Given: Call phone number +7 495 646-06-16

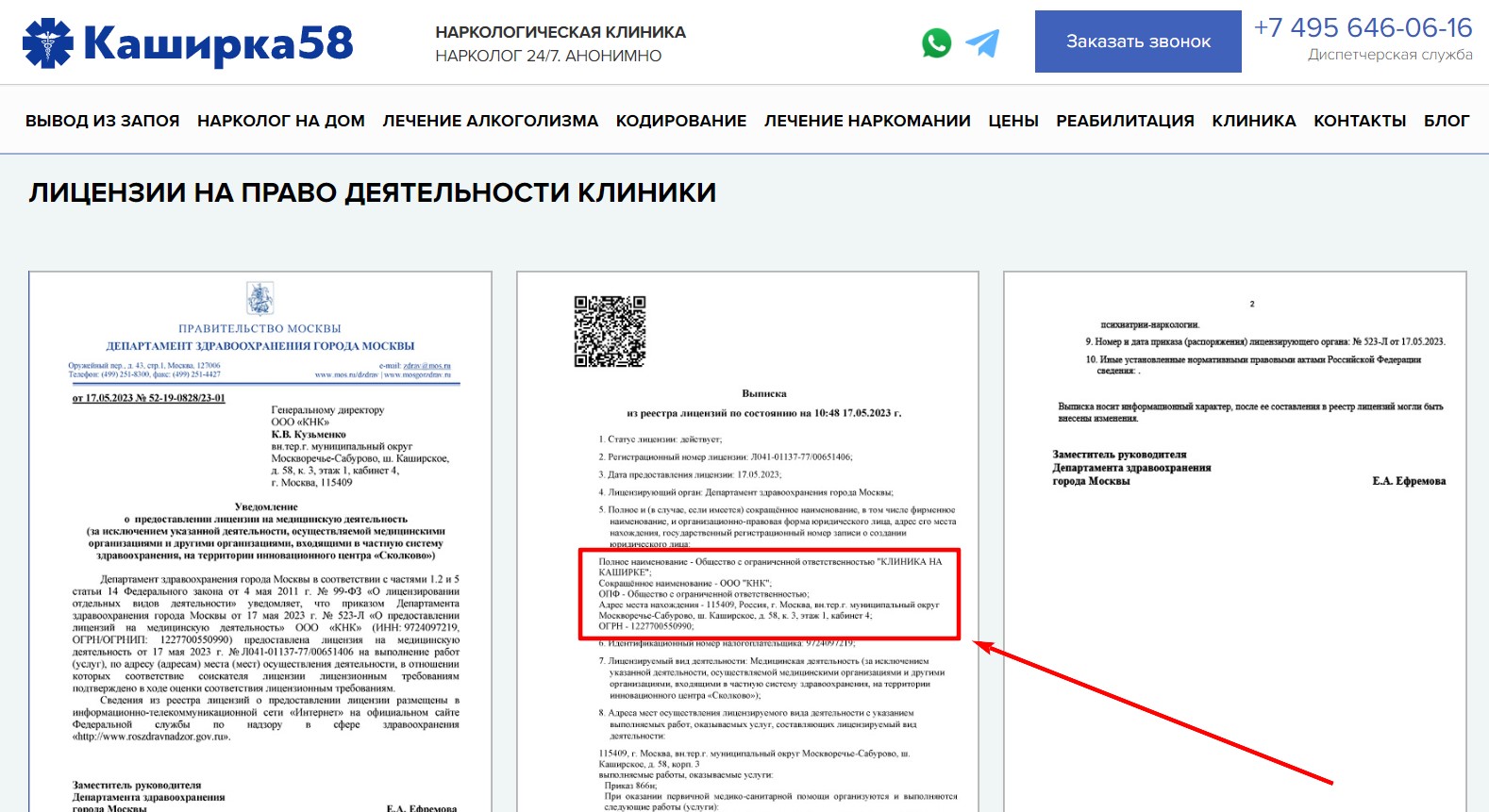Looking at the screenshot, I should [x=1362, y=28].
